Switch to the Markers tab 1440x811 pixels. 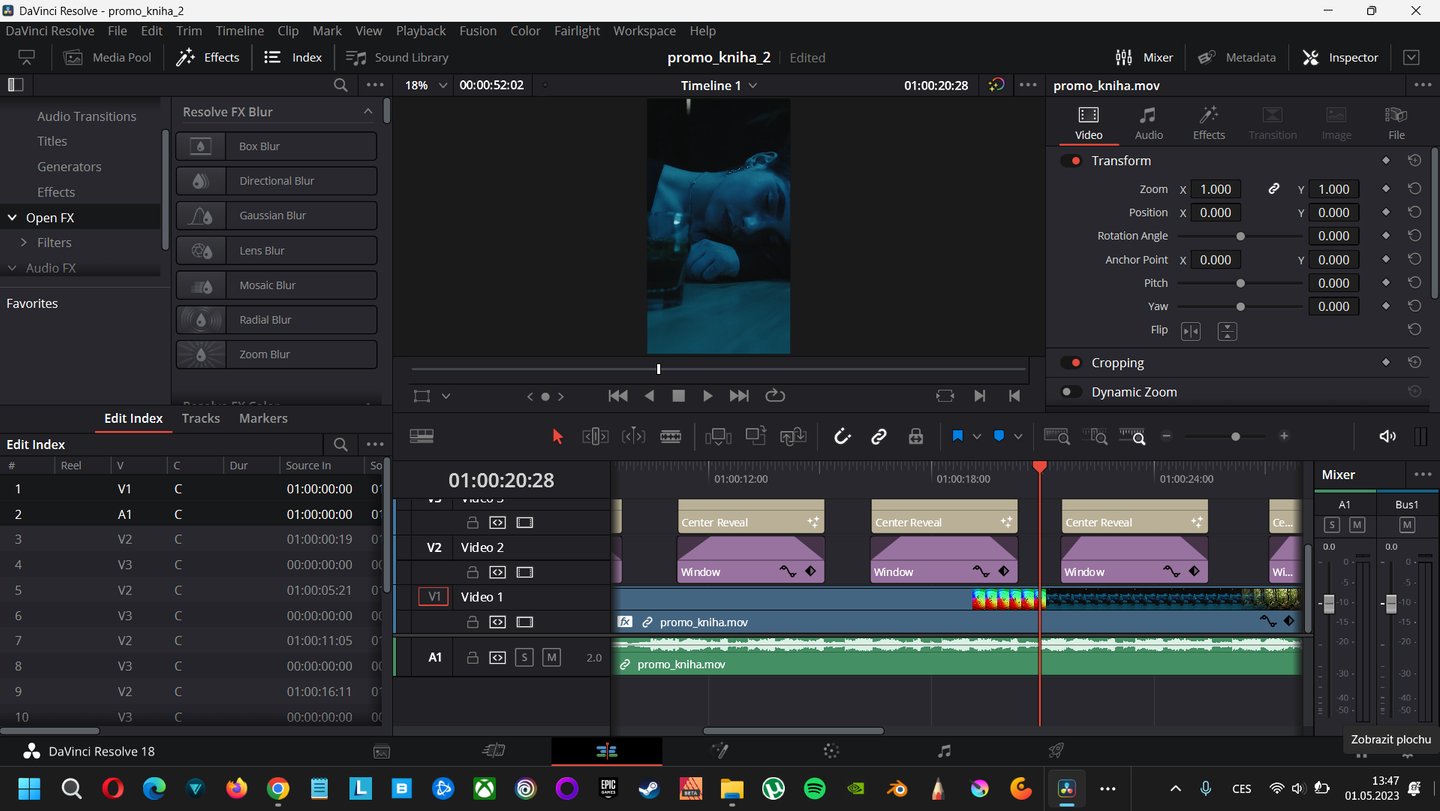263,418
